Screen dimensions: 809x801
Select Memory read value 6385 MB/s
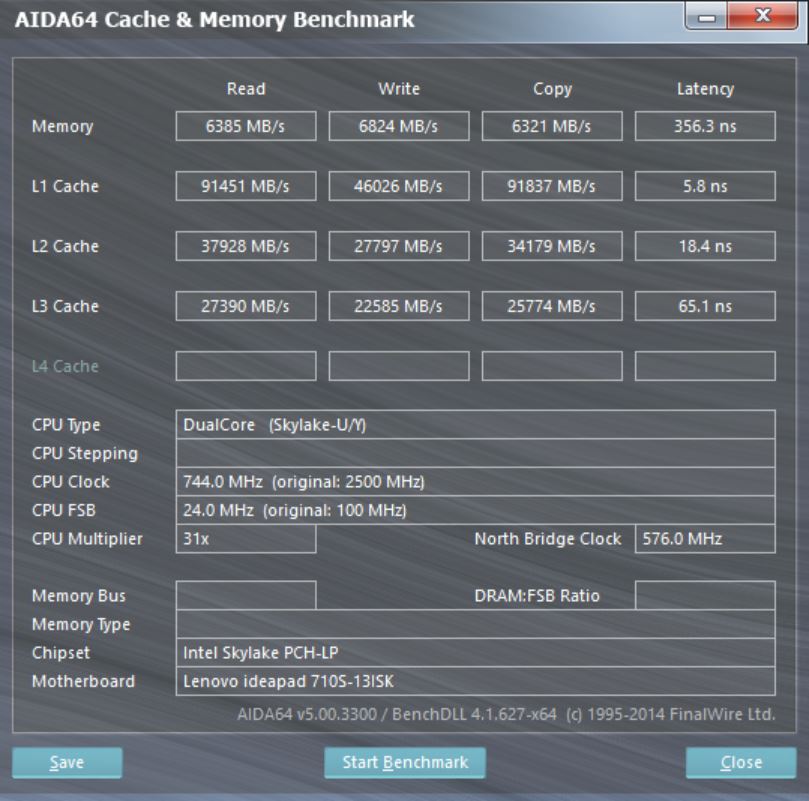(x=246, y=126)
